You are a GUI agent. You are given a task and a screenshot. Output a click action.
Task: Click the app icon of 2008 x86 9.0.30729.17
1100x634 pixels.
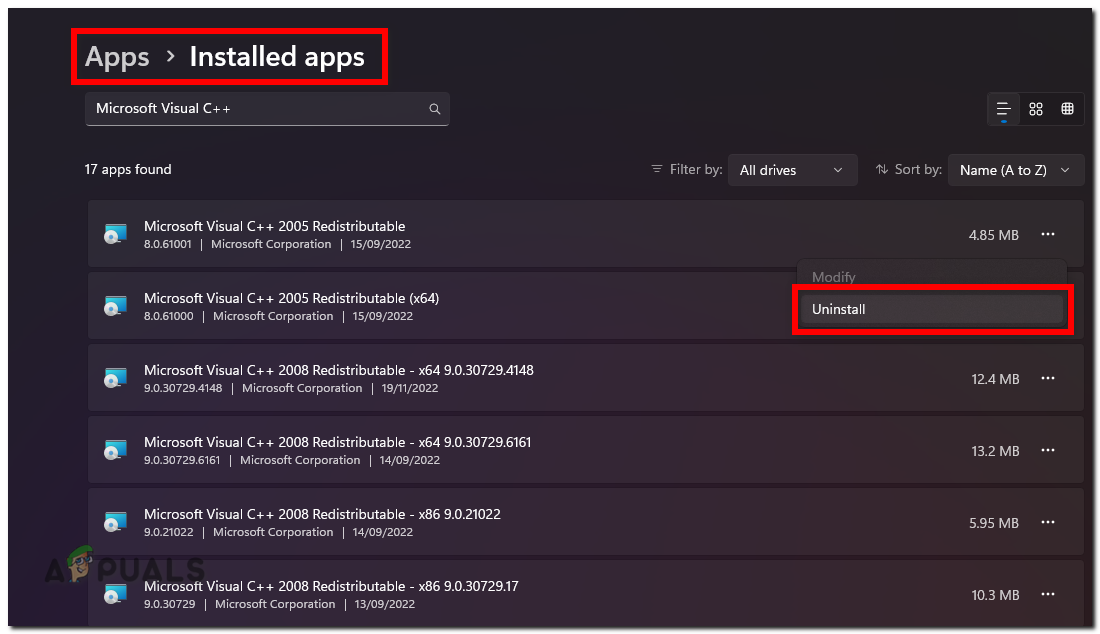tap(115, 595)
